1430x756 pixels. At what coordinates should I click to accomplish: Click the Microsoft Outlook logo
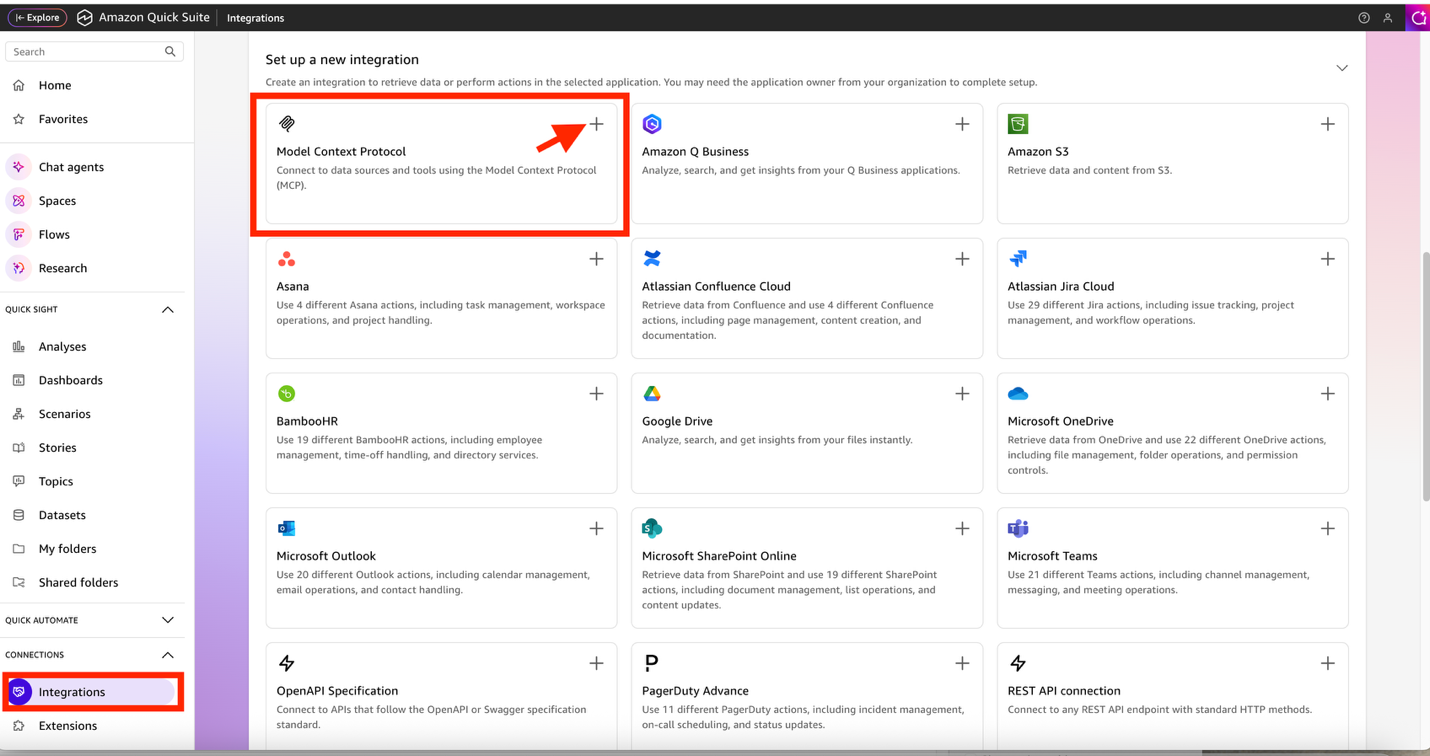click(x=287, y=528)
